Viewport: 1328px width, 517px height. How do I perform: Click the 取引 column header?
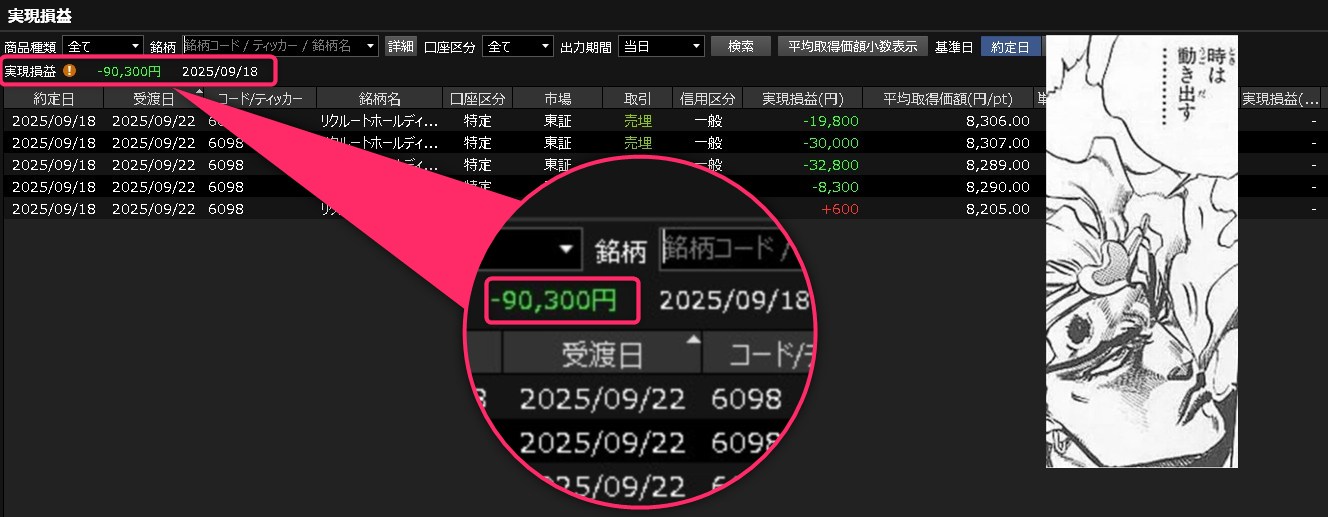pyautogui.click(x=637, y=98)
